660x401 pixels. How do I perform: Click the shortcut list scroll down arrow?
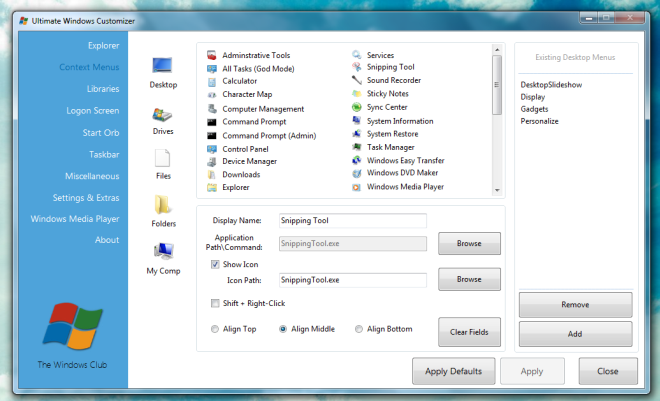pos(497,190)
